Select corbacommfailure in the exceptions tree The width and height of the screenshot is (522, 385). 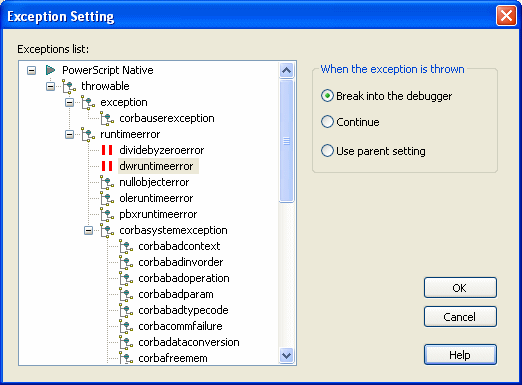click(180, 326)
